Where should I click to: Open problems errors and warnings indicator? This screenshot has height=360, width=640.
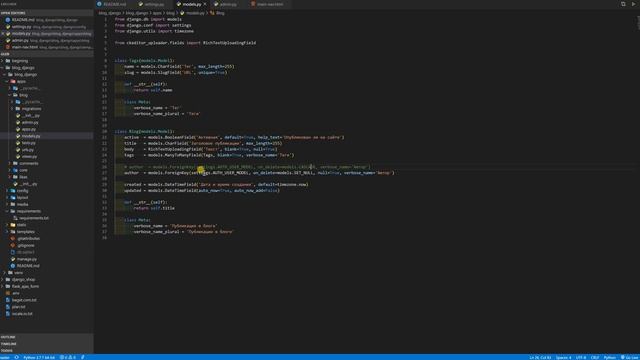pos(68,357)
